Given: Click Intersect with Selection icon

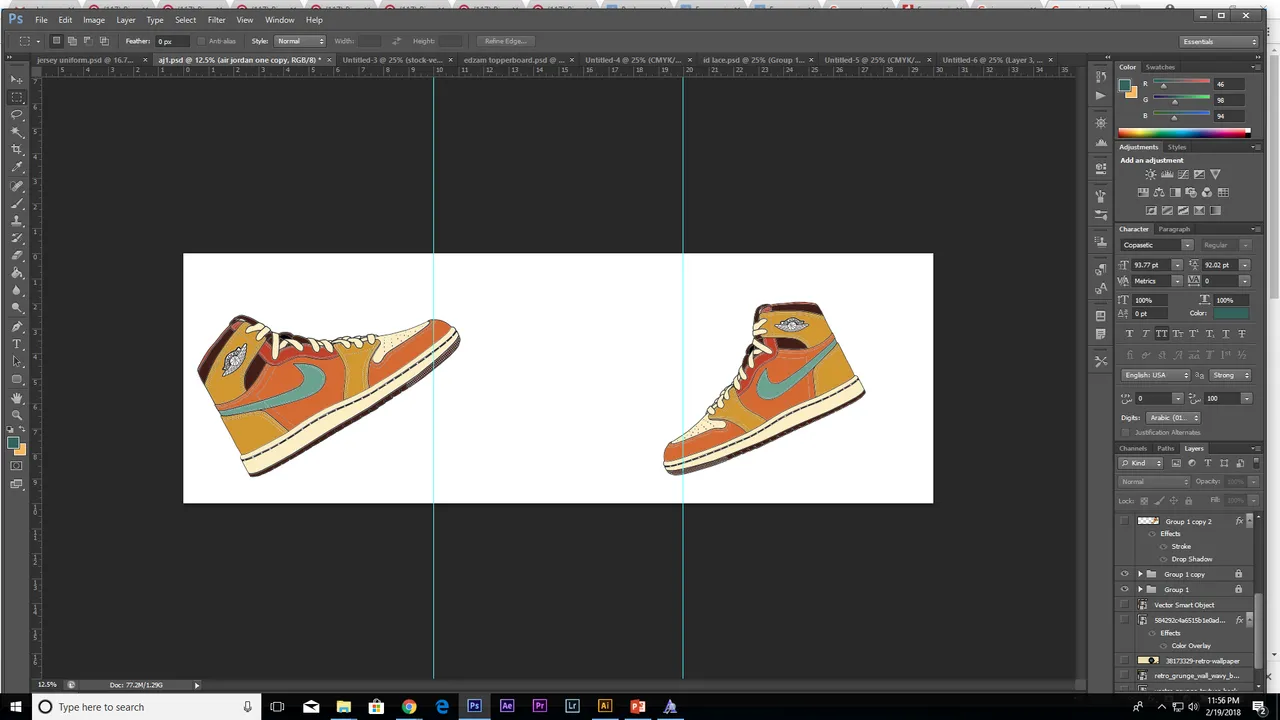Looking at the screenshot, I should pos(104,41).
